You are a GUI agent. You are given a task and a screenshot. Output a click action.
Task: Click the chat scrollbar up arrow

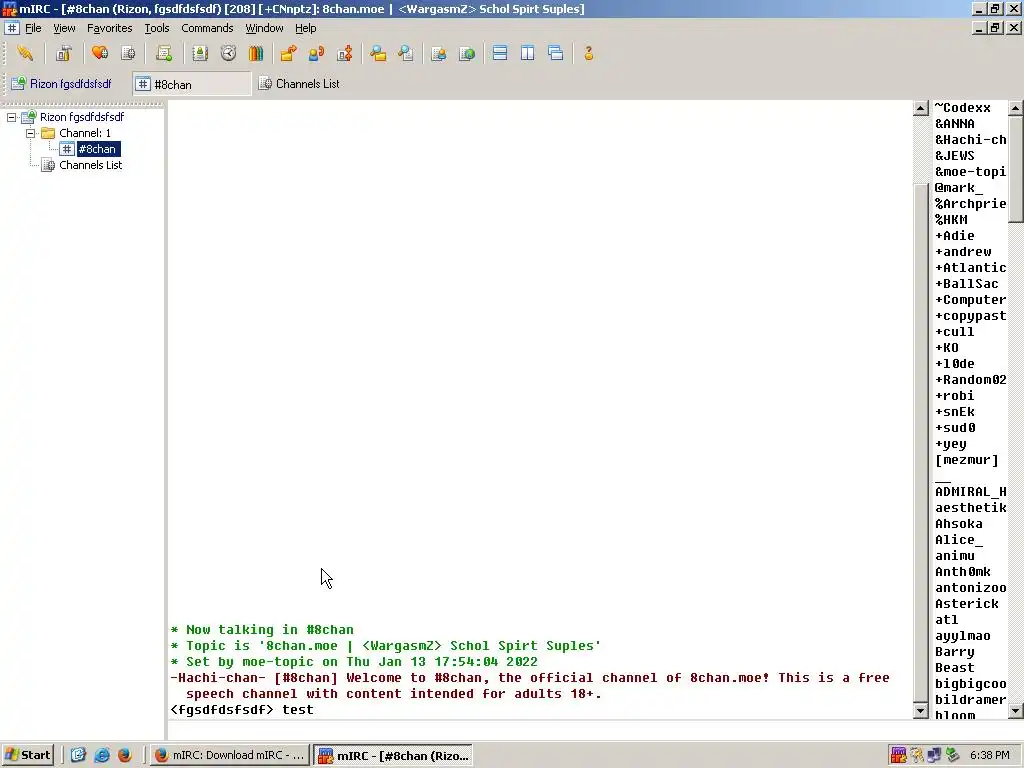coord(921,108)
